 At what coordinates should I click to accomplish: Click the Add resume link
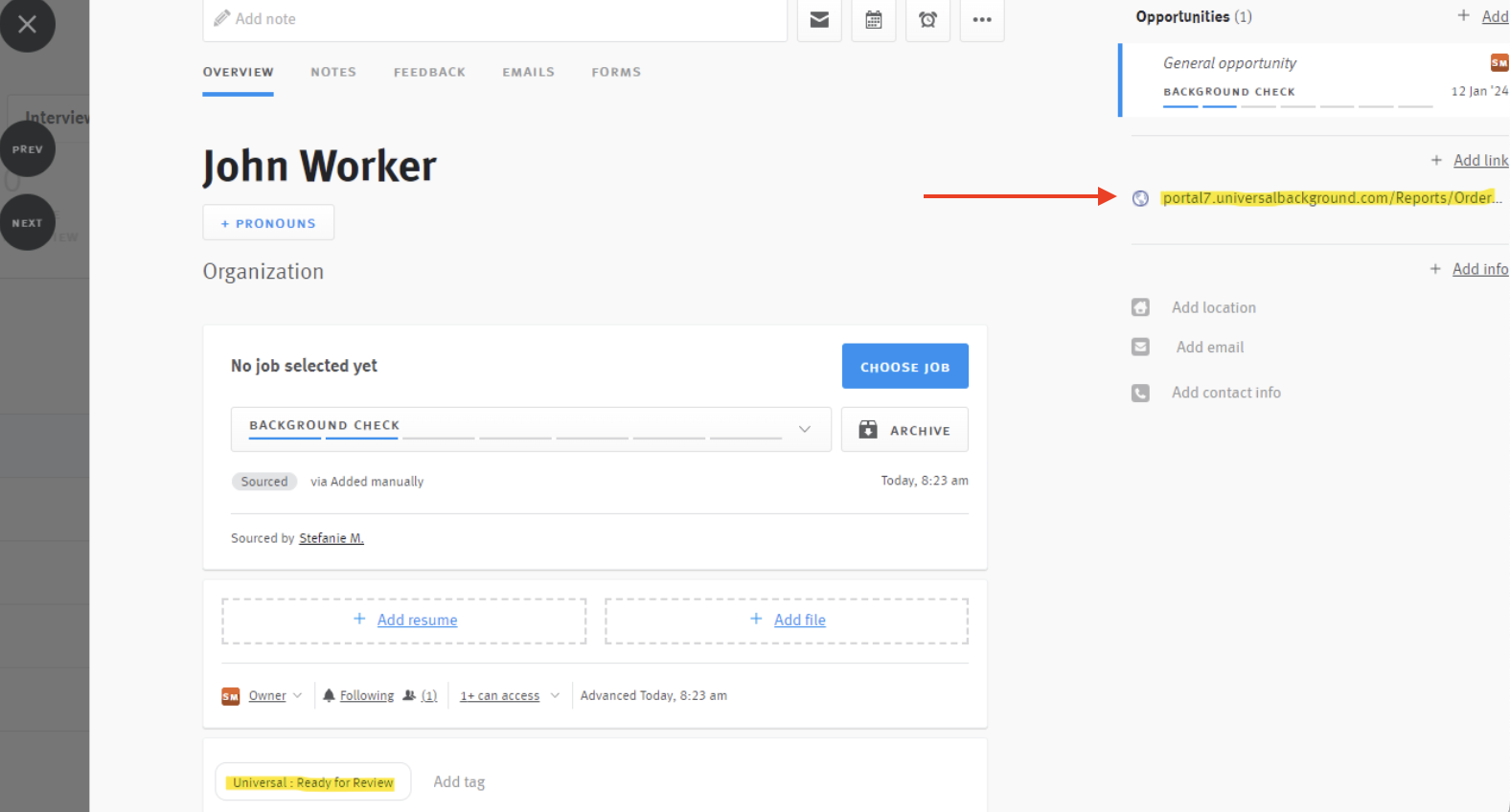pos(417,620)
